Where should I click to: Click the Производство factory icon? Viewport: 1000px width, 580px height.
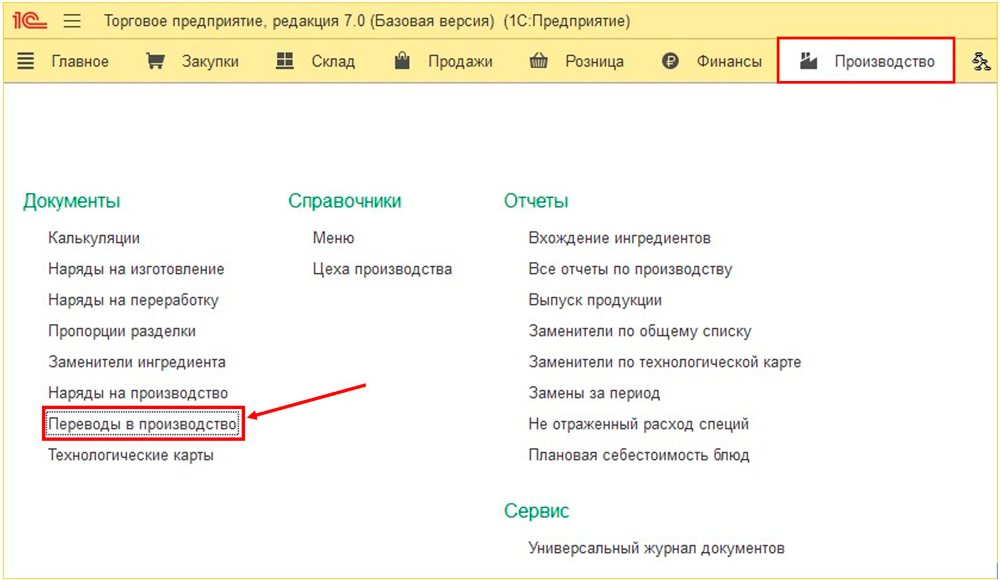tap(809, 62)
